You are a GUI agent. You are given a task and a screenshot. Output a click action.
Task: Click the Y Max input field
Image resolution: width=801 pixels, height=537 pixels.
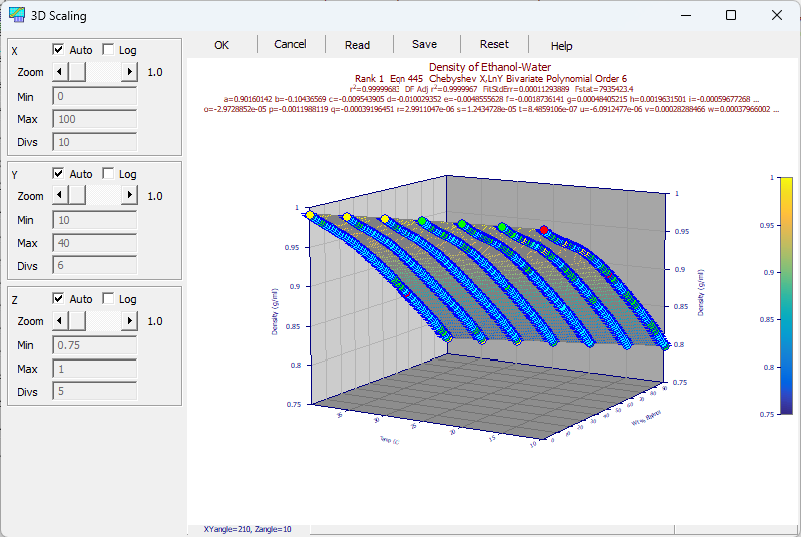(x=95, y=243)
